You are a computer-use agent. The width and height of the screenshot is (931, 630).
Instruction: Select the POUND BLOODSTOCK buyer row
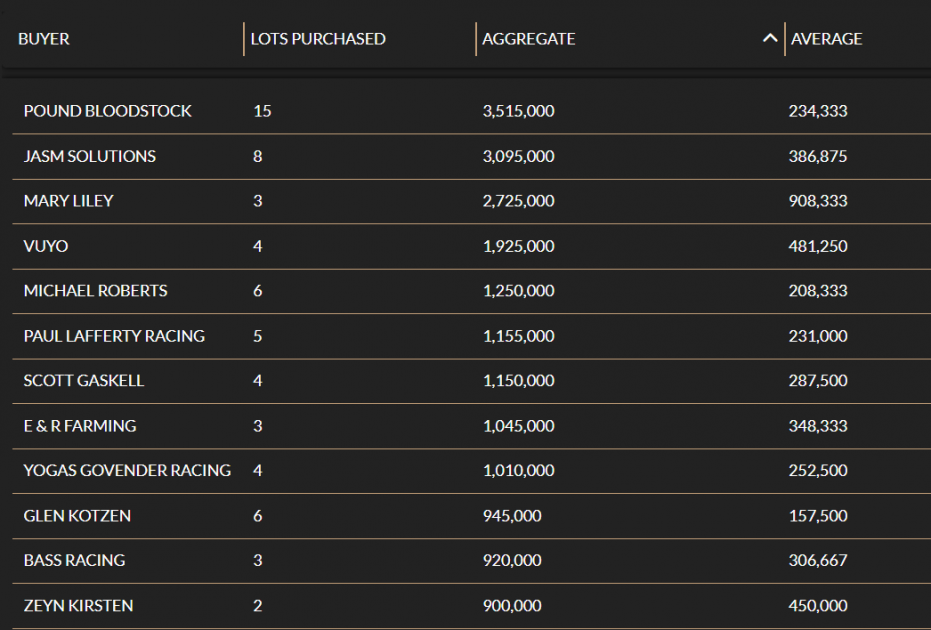107,111
